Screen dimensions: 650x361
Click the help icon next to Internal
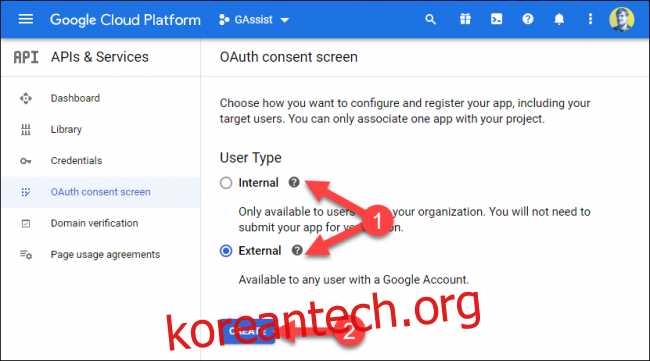coord(294,182)
